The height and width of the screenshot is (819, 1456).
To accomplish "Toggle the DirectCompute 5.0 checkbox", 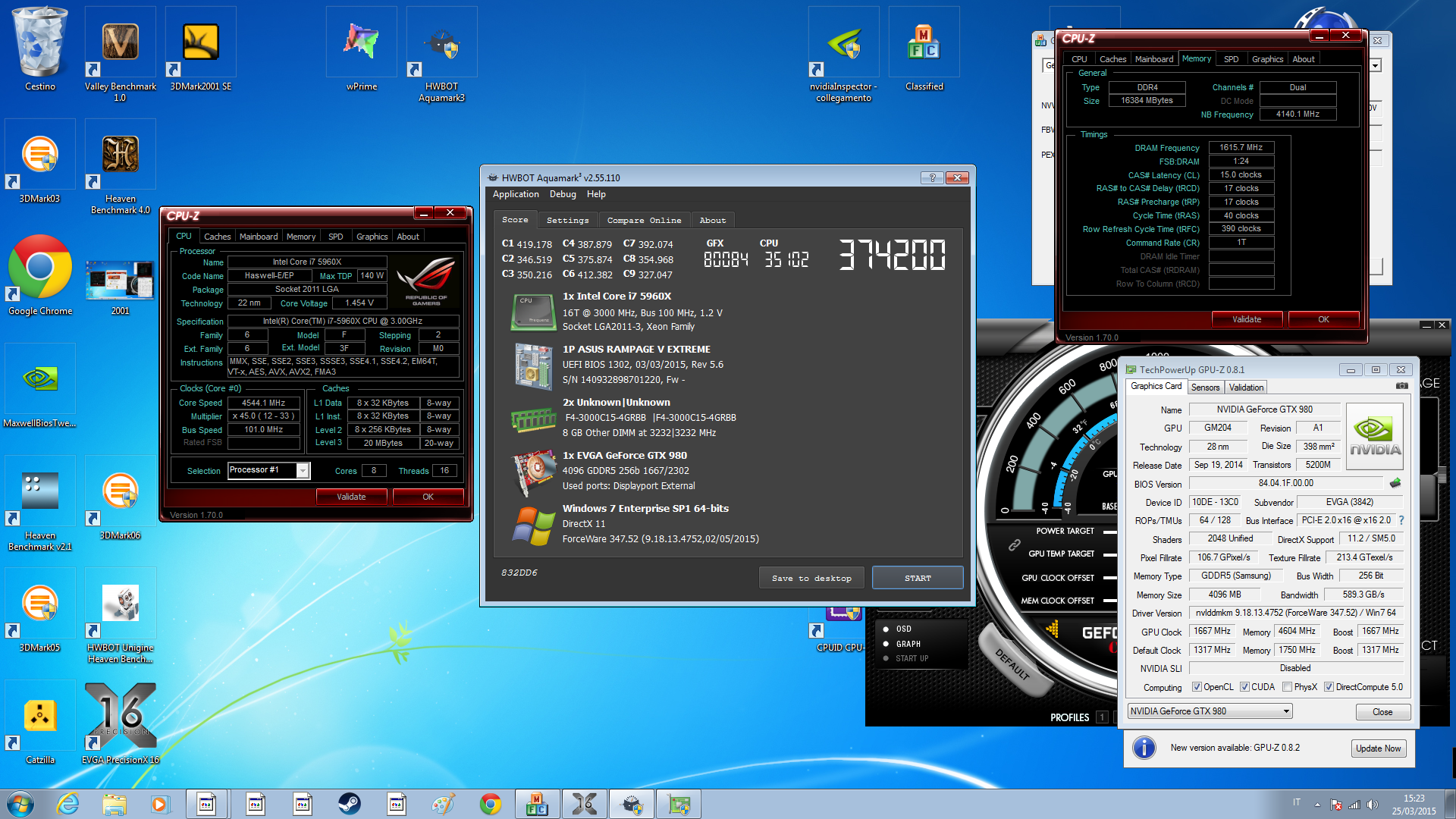I will point(1329,687).
